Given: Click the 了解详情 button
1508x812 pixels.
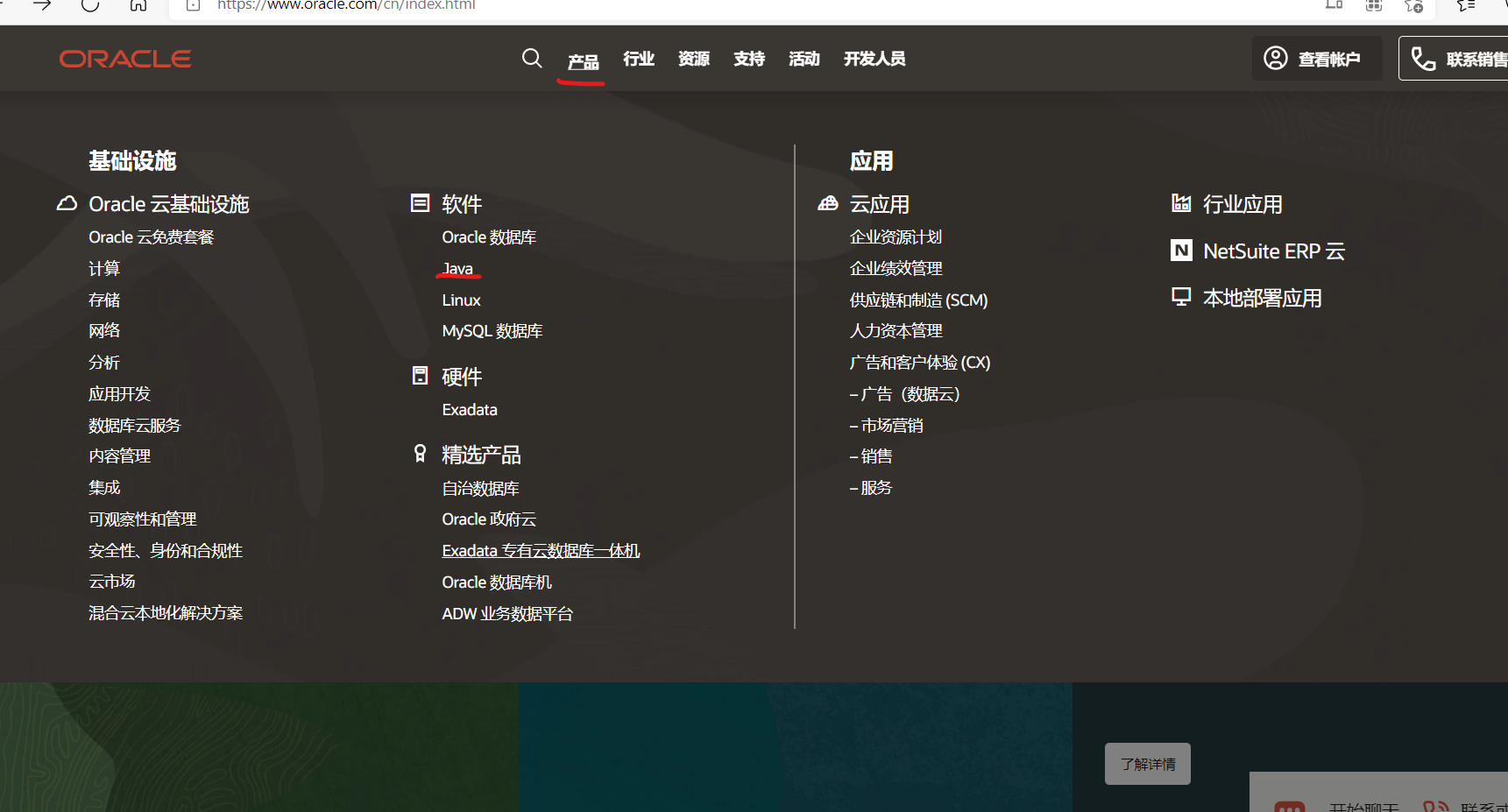Looking at the screenshot, I should [1147, 764].
